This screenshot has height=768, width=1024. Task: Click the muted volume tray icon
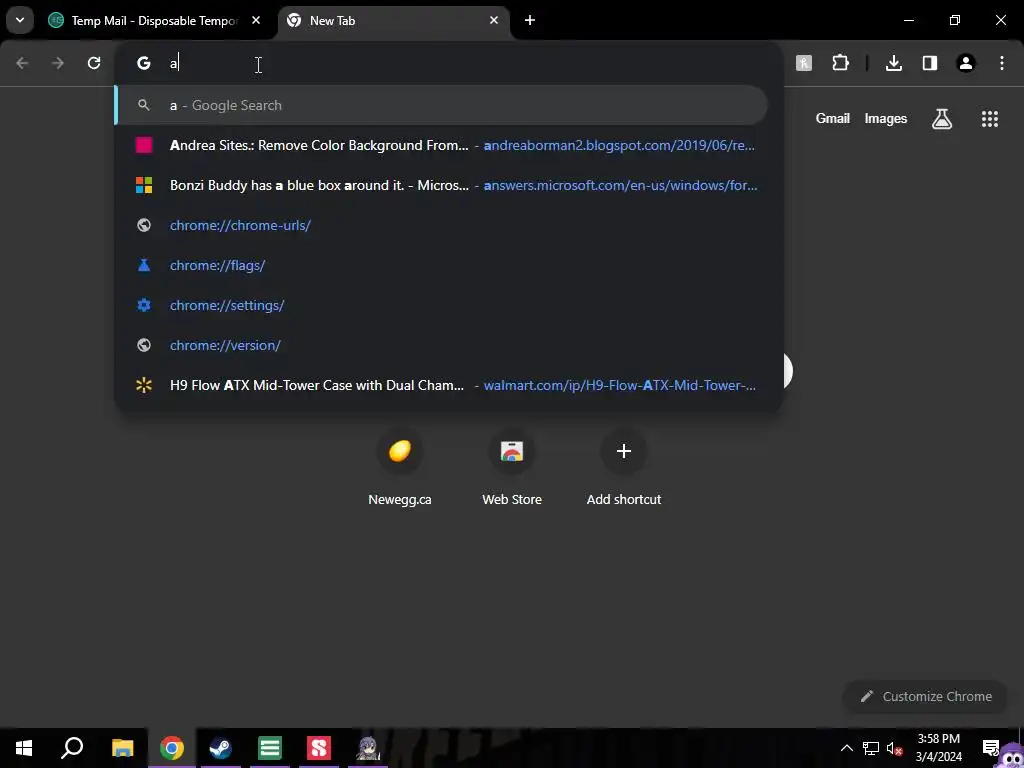pyautogui.click(x=895, y=748)
